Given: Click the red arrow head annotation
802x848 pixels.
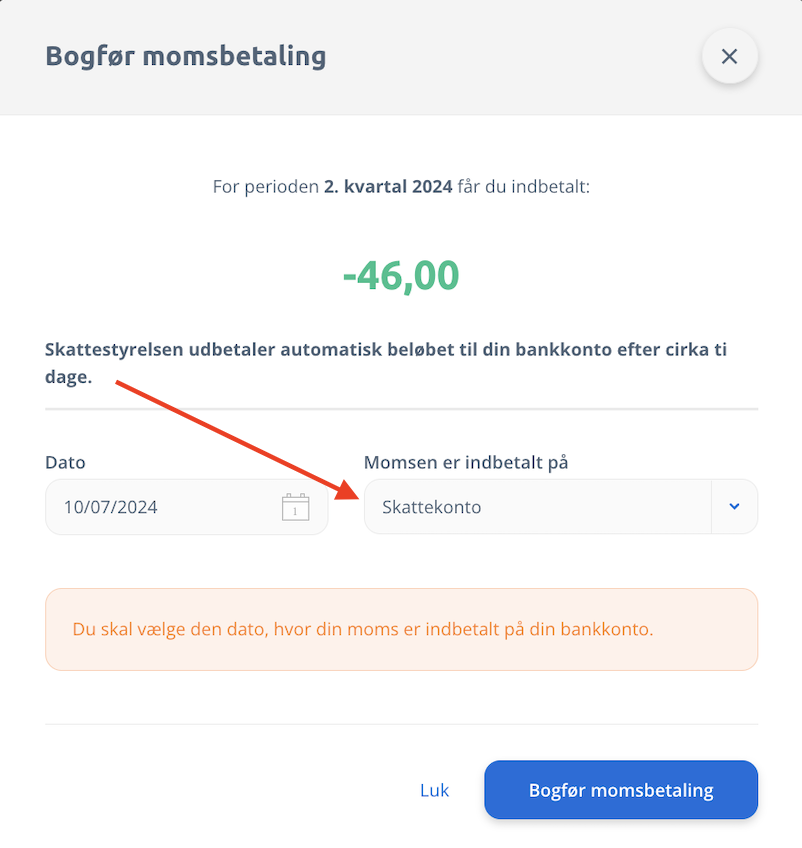Looking at the screenshot, I should click(x=345, y=490).
